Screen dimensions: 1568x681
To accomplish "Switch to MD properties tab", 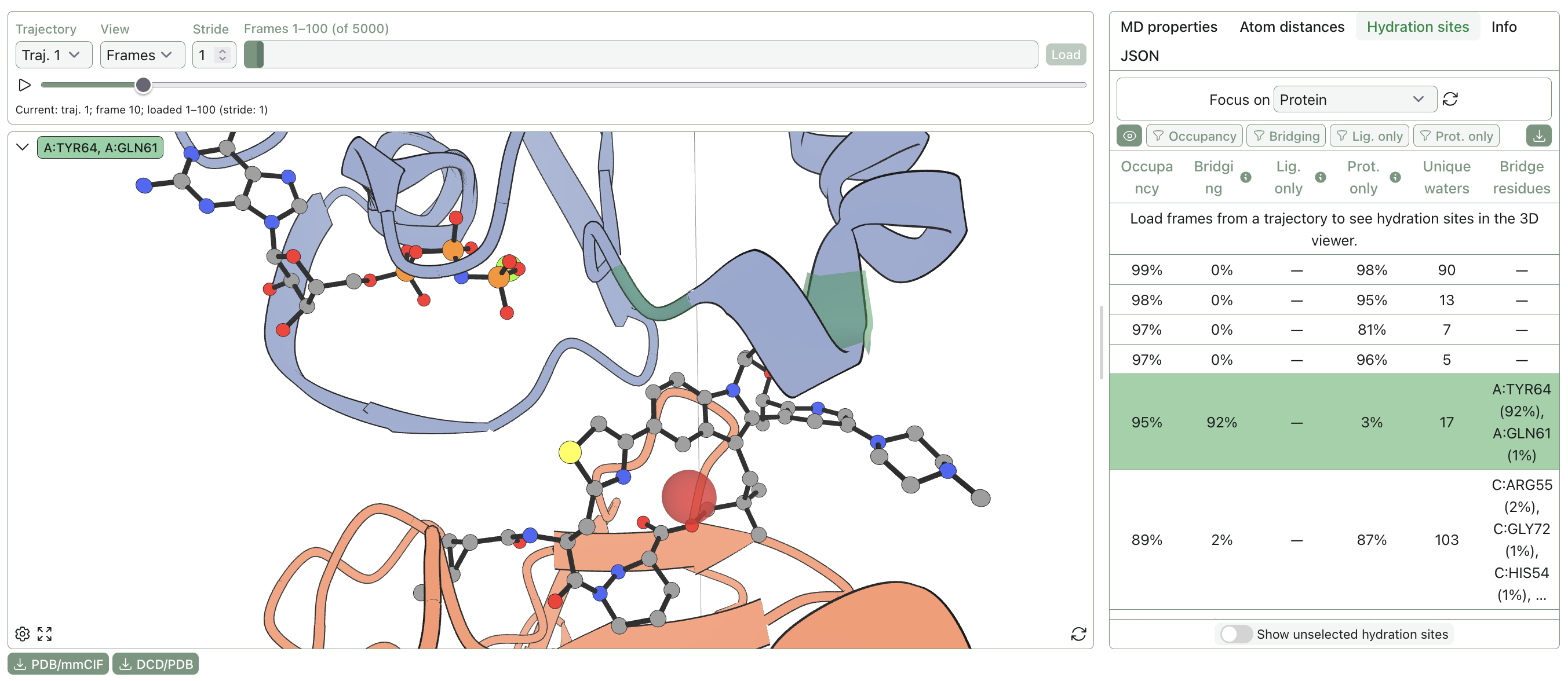I will click(x=1168, y=27).
